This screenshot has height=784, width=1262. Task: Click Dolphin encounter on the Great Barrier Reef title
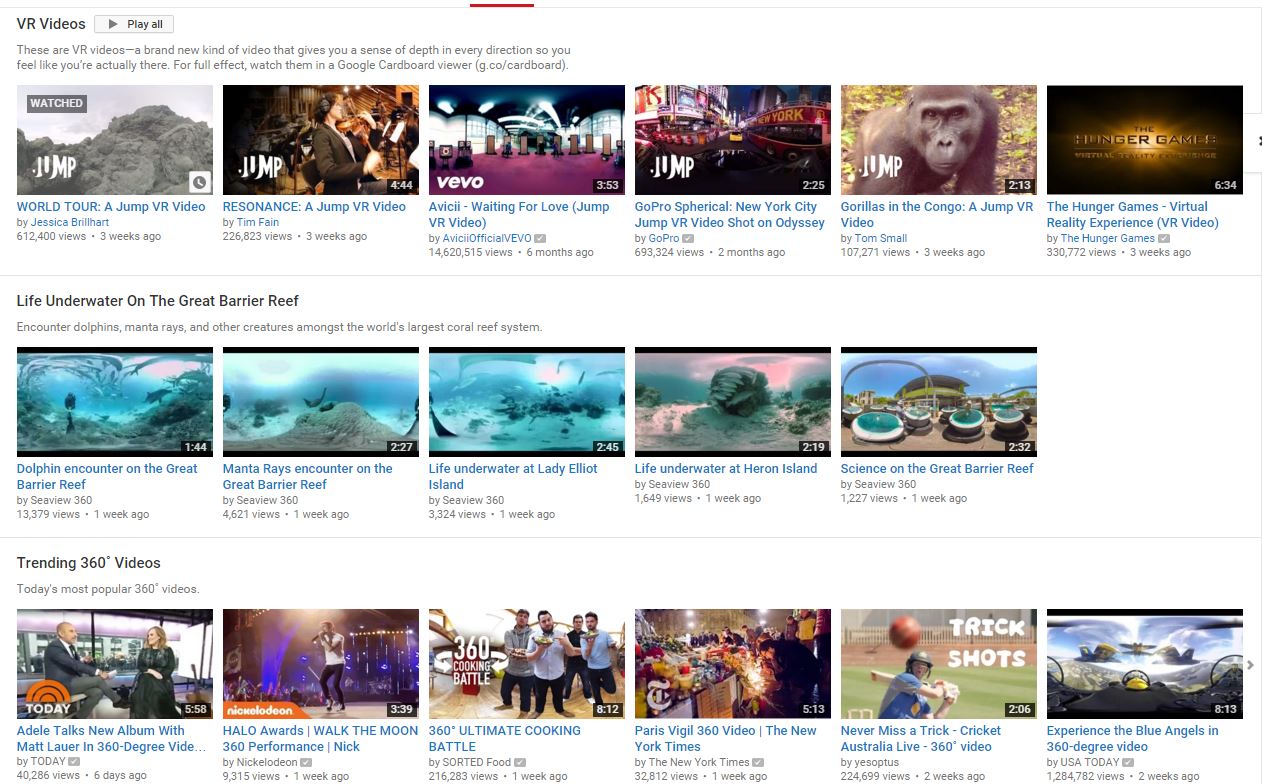(107, 477)
